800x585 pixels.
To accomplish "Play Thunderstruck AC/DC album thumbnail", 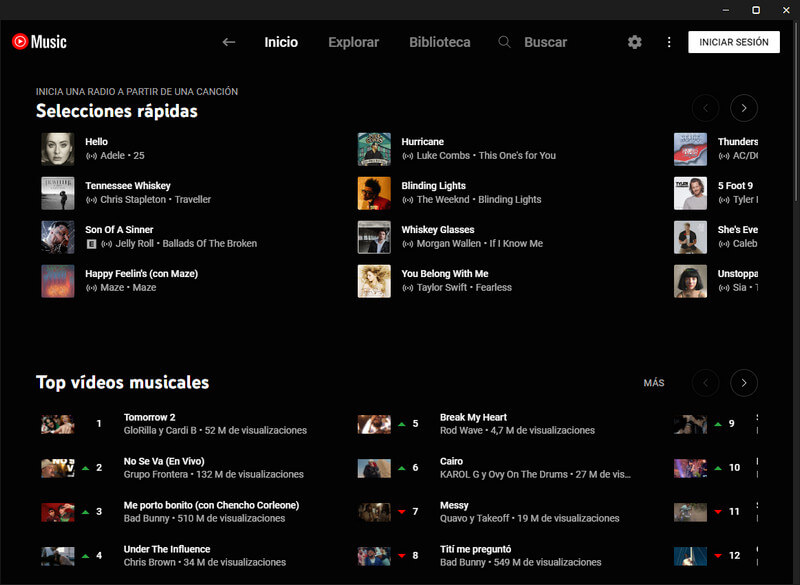I will coord(690,149).
